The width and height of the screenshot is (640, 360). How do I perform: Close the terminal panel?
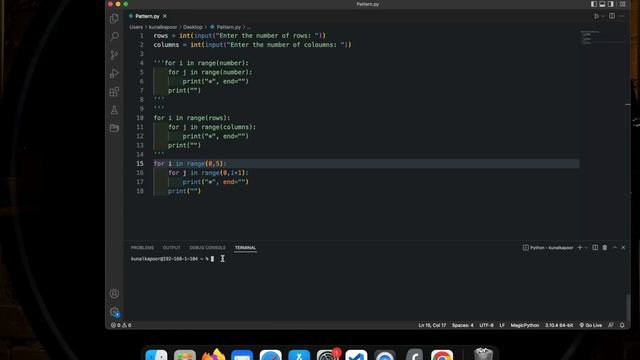point(623,247)
